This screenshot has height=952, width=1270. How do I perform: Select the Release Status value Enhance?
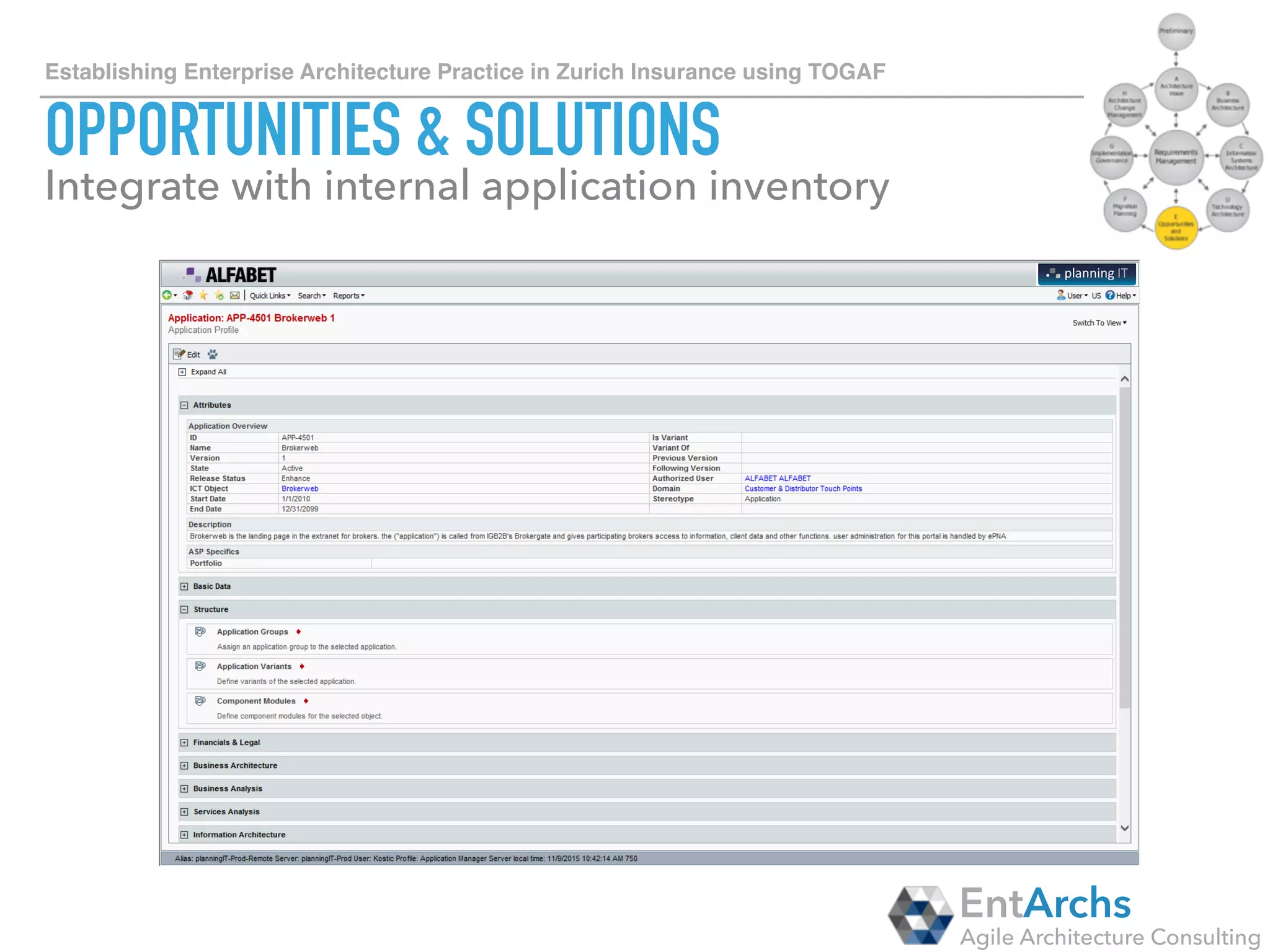click(x=296, y=478)
